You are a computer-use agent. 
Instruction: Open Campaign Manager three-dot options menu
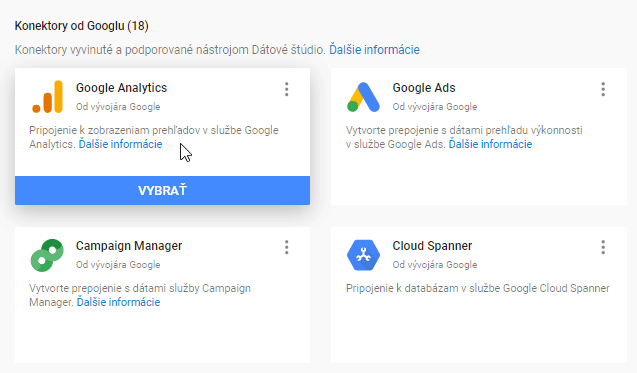[286, 247]
